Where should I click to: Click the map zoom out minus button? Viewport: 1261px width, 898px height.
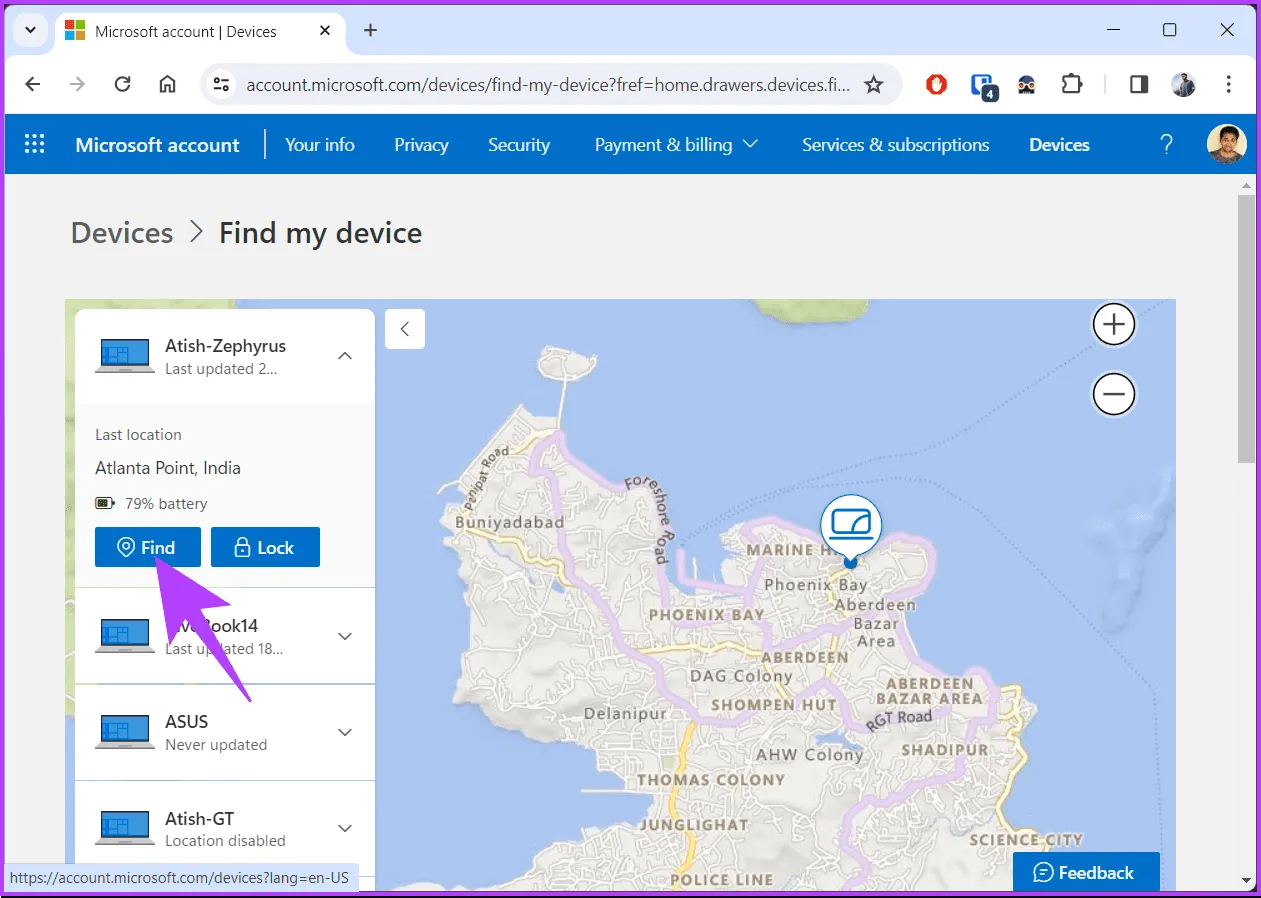(1113, 395)
